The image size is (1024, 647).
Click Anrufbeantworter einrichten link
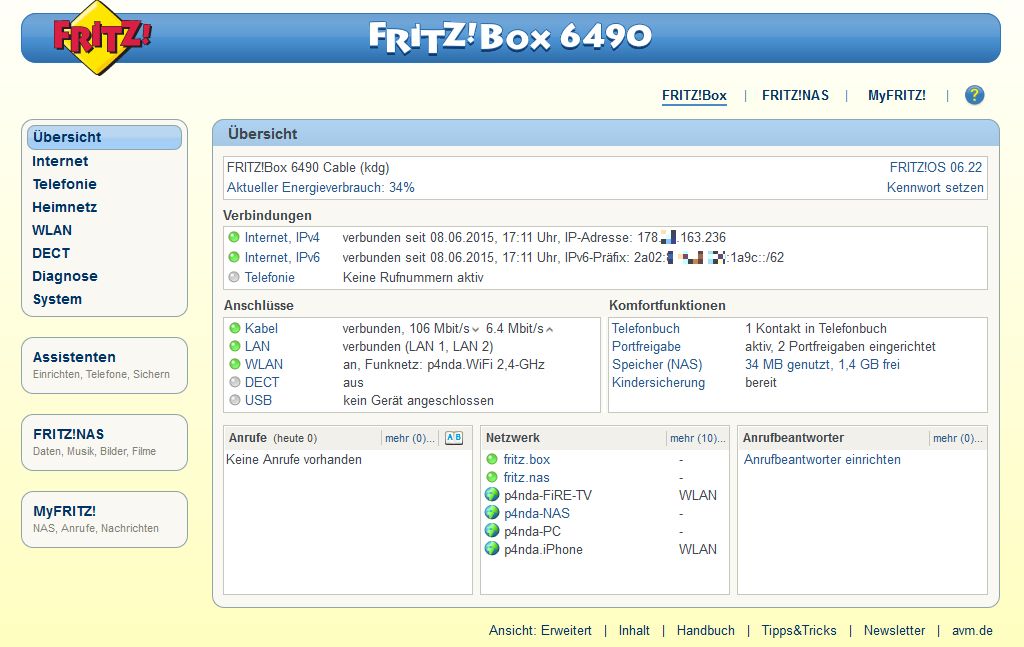tap(822, 459)
